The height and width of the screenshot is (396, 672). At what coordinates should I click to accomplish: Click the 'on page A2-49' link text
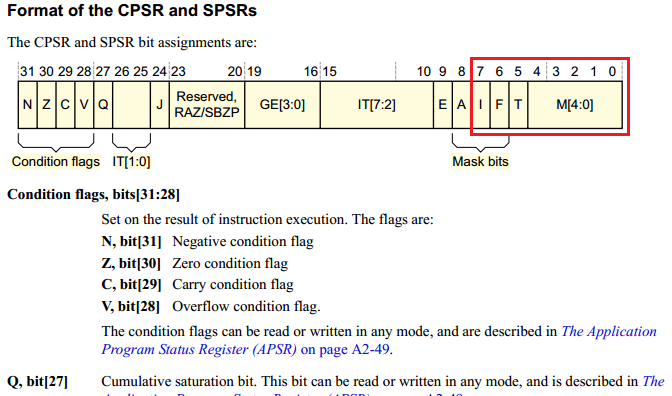coord(346,349)
